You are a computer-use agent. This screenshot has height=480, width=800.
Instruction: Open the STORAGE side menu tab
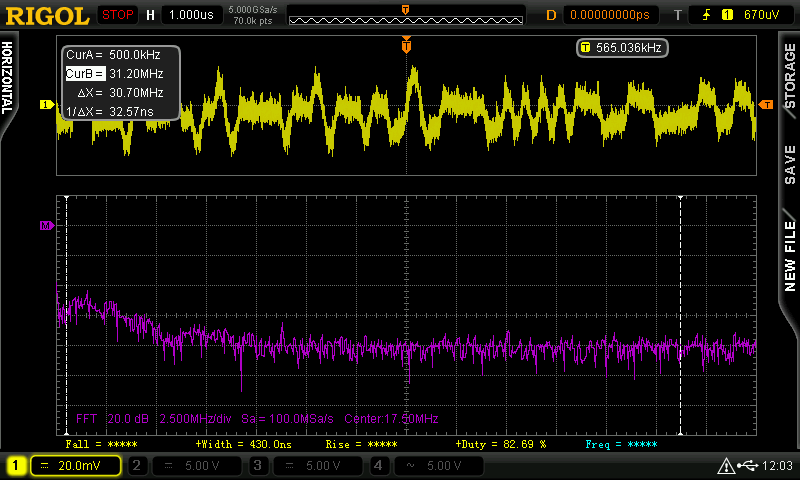(790, 75)
